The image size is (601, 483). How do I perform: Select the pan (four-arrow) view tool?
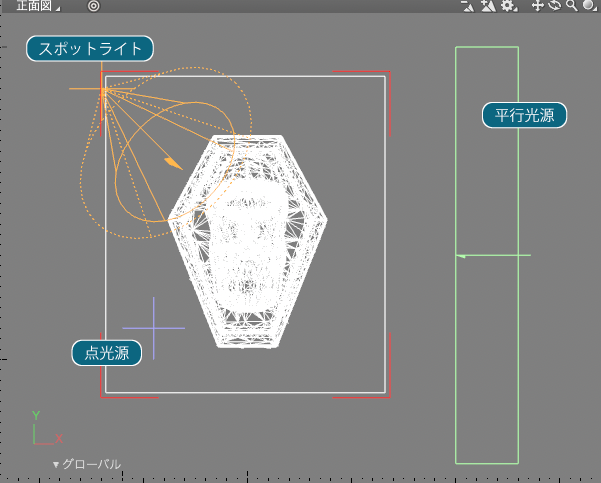(x=537, y=6)
